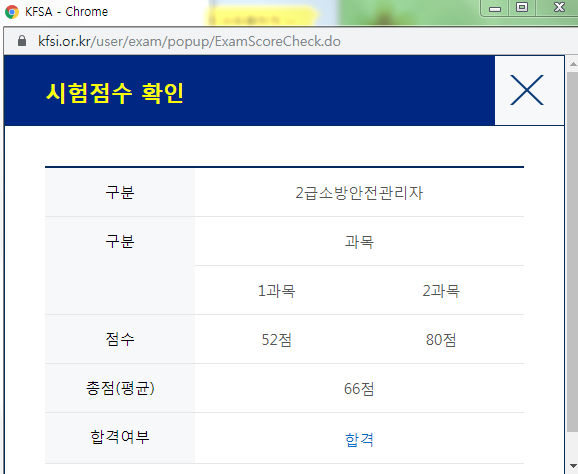This screenshot has height=474, width=578.
Task: Click the 2과목 column header
Action: click(441, 291)
